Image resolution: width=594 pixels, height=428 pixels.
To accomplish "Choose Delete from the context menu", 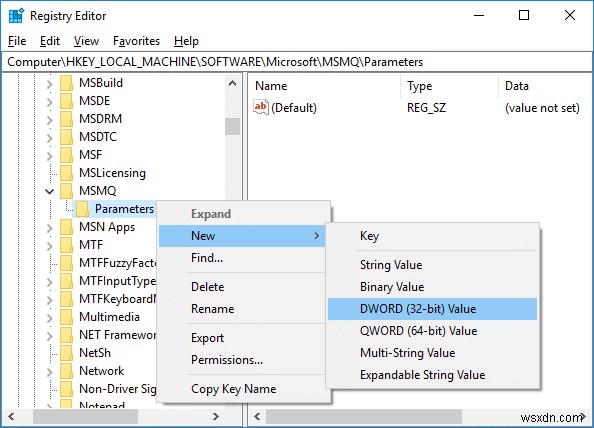I will (242, 287).
